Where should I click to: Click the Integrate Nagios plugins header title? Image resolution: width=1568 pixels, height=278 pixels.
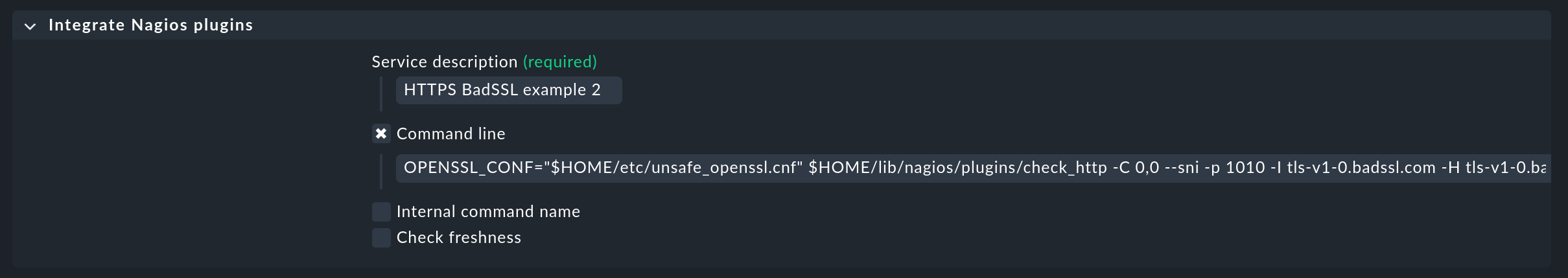pos(150,25)
